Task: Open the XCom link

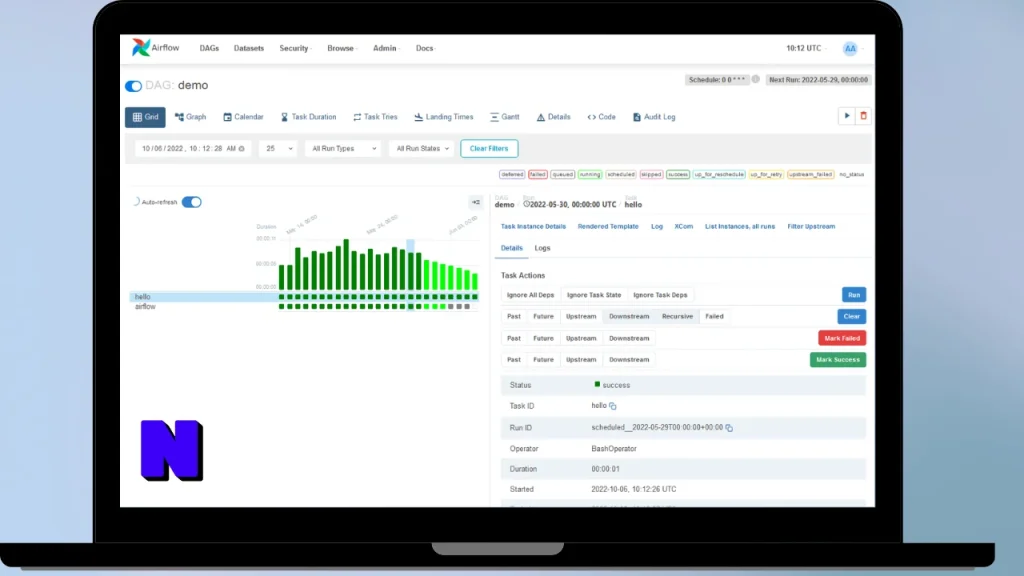Action: (x=683, y=227)
